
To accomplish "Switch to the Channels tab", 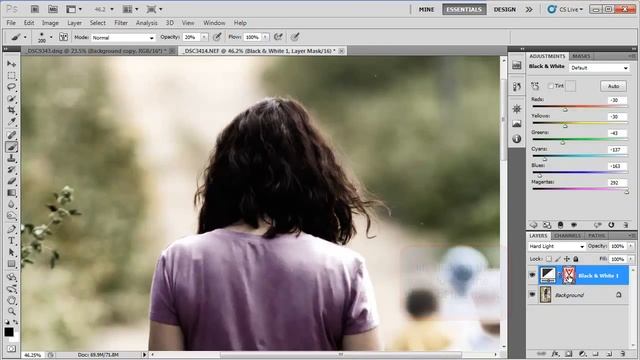I will tap(567, 236).
